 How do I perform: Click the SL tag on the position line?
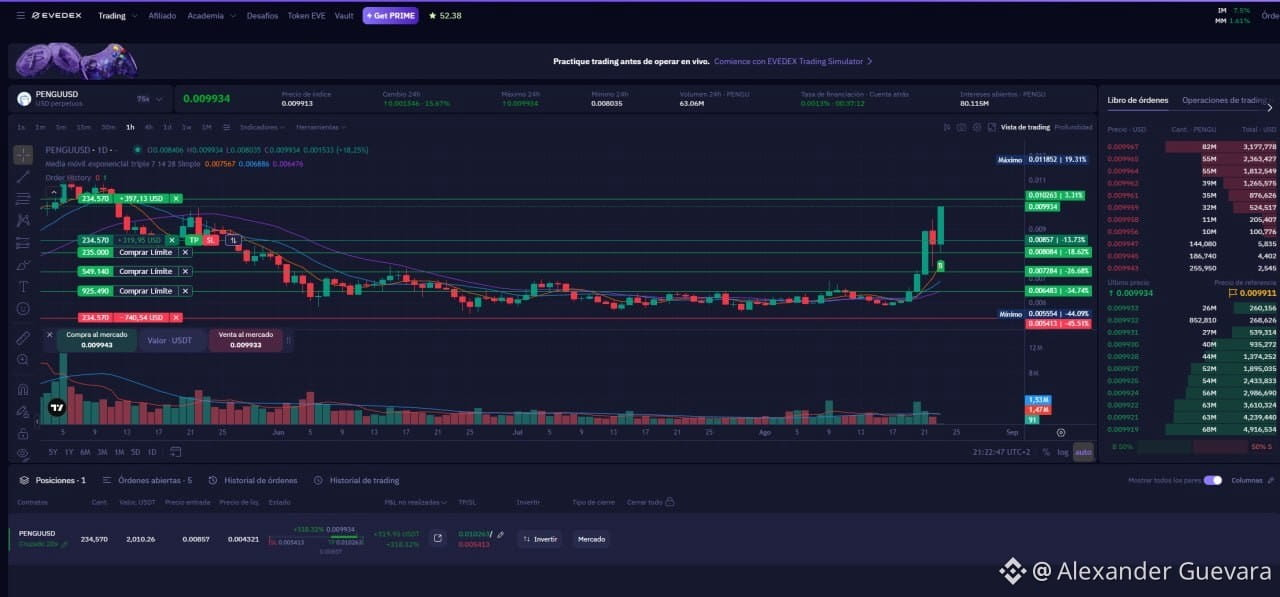point(211,240)
